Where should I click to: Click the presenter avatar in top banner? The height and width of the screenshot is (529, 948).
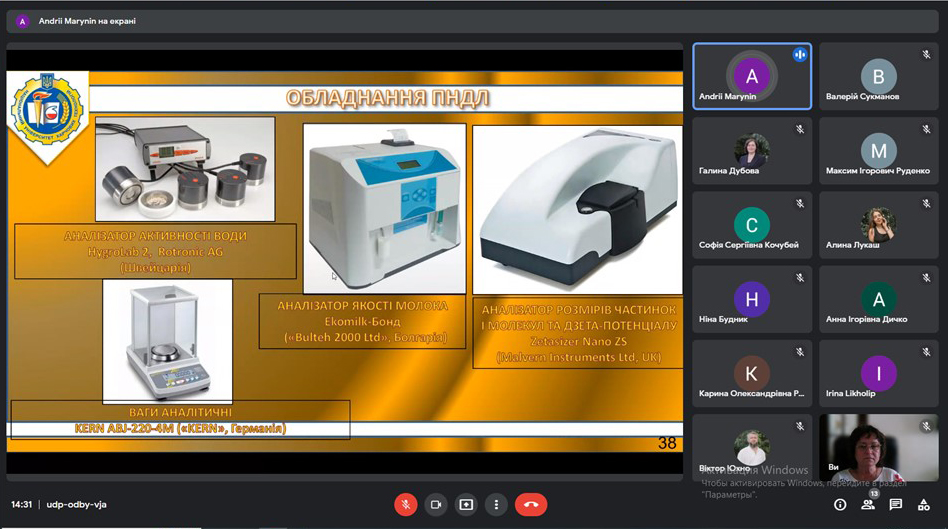[23, 21]
